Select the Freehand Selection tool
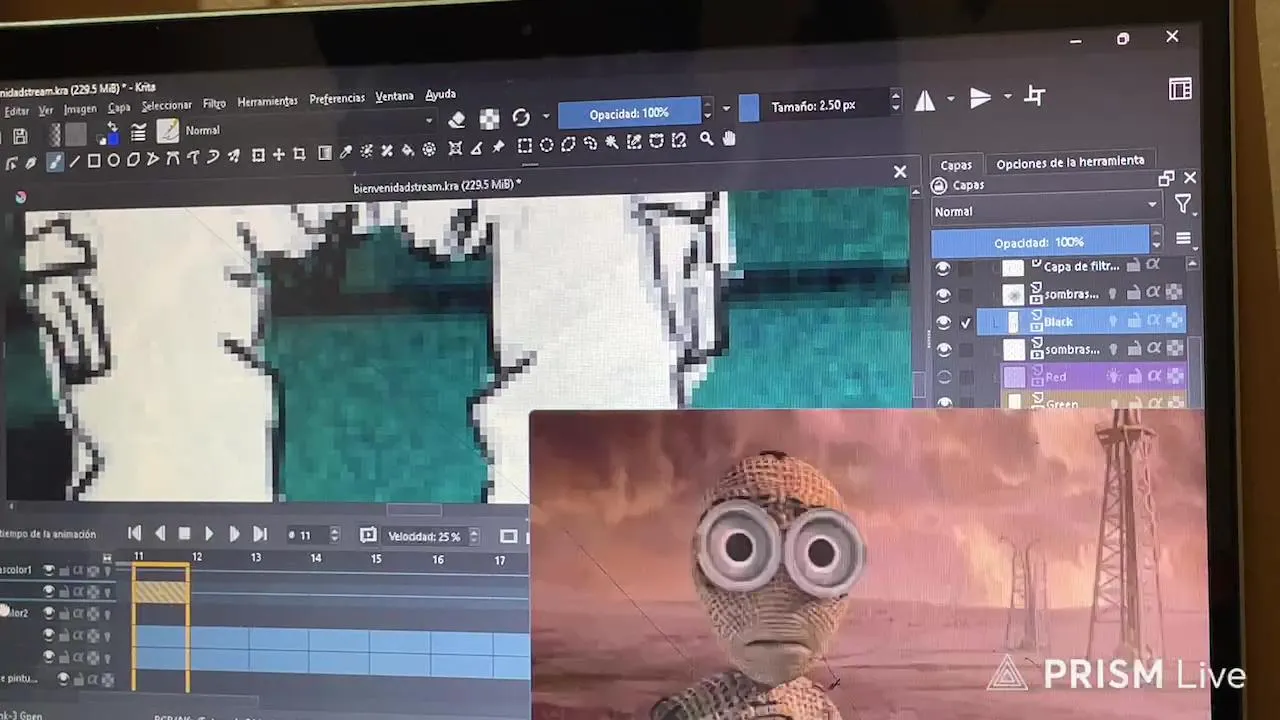 tap(590, 143)
